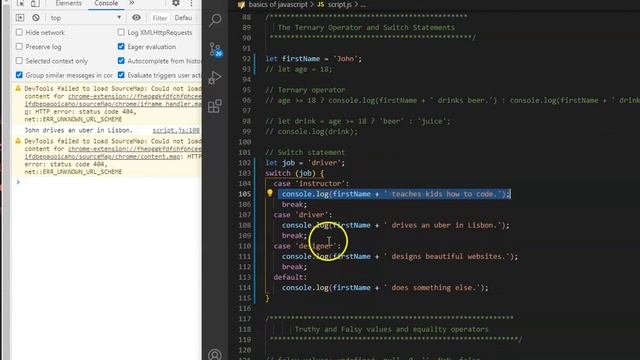Open Run and Debug view icon
The image size is (640, 360).
pyautogui.click(x=215, y=77)
